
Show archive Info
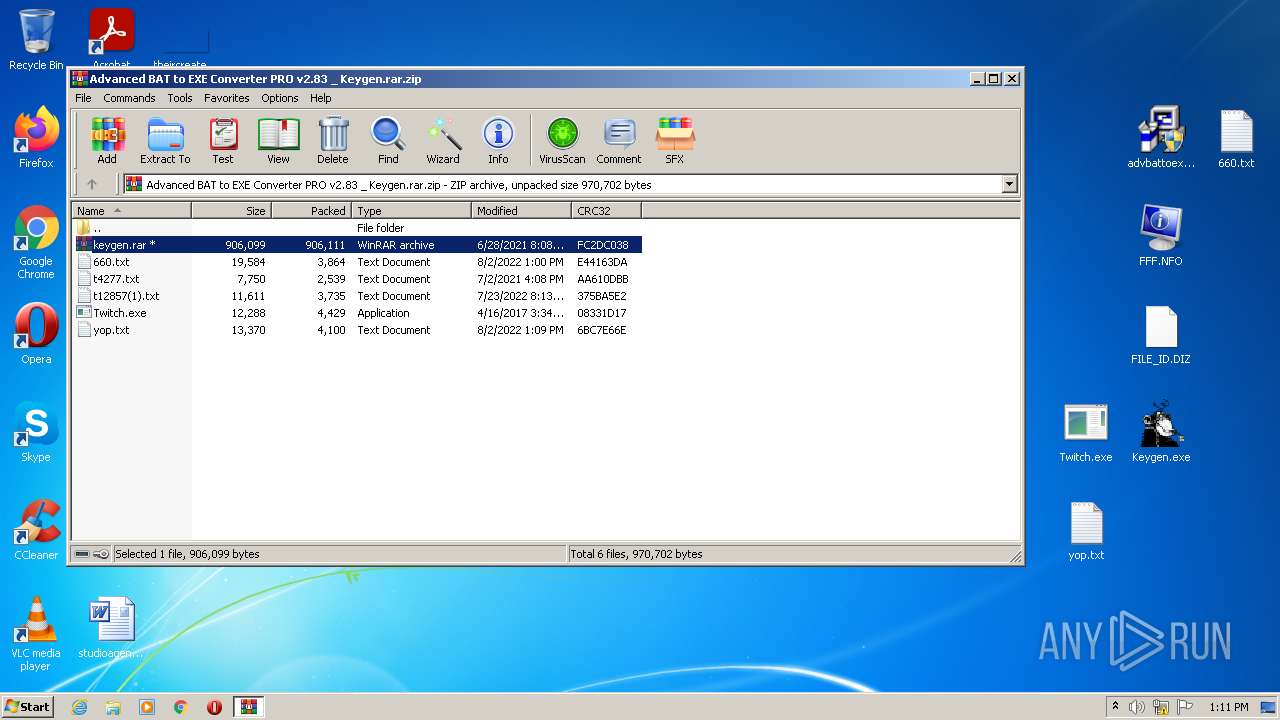[x=498, y=140]
